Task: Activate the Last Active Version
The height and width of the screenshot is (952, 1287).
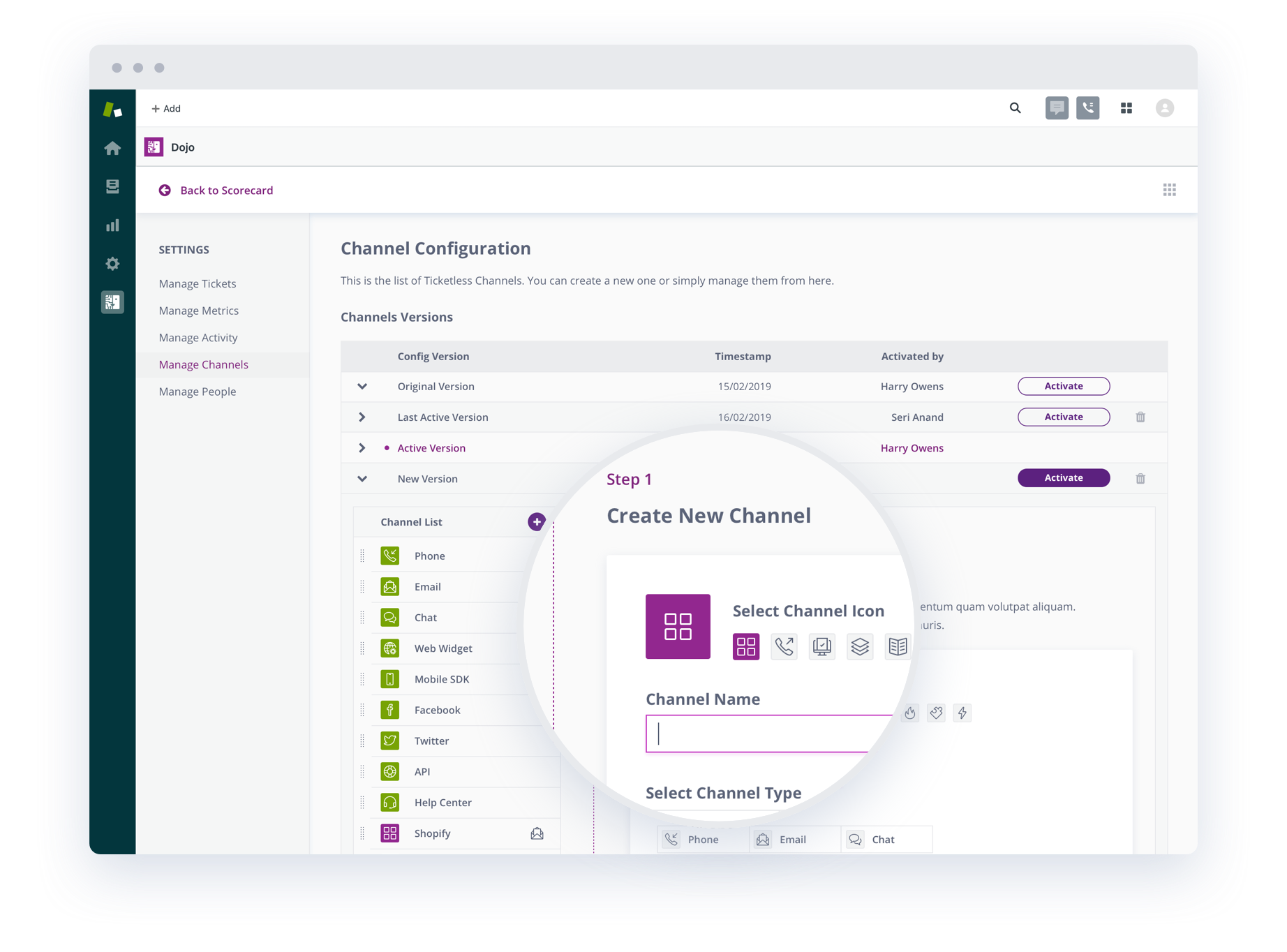Action: 1063,417
